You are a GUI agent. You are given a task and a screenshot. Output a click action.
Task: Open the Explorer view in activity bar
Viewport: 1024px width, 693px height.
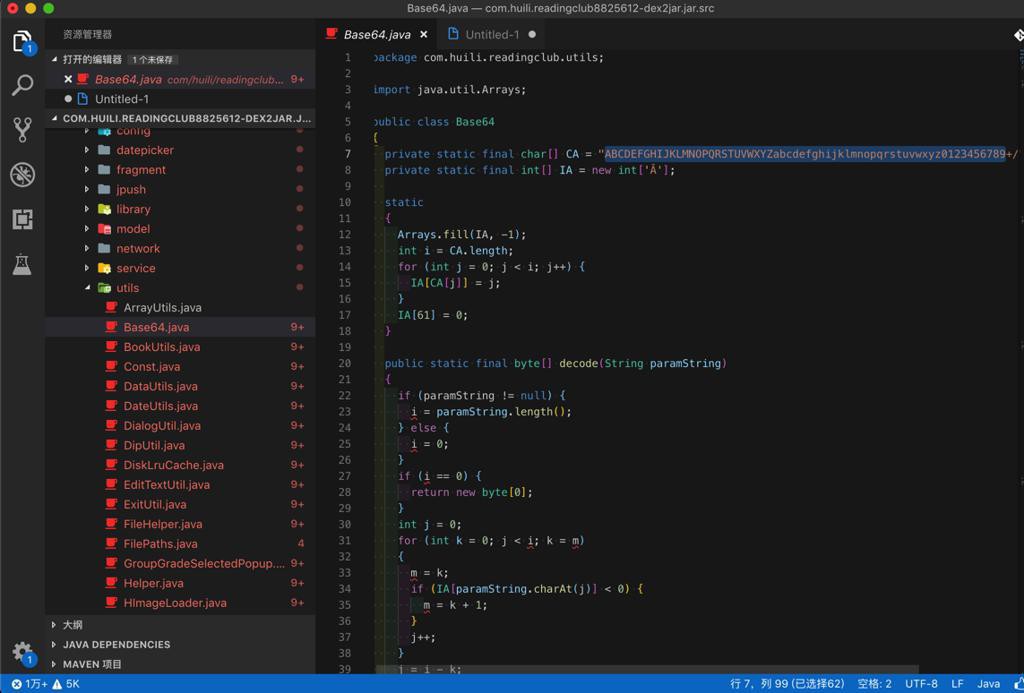tap(22, 41)
